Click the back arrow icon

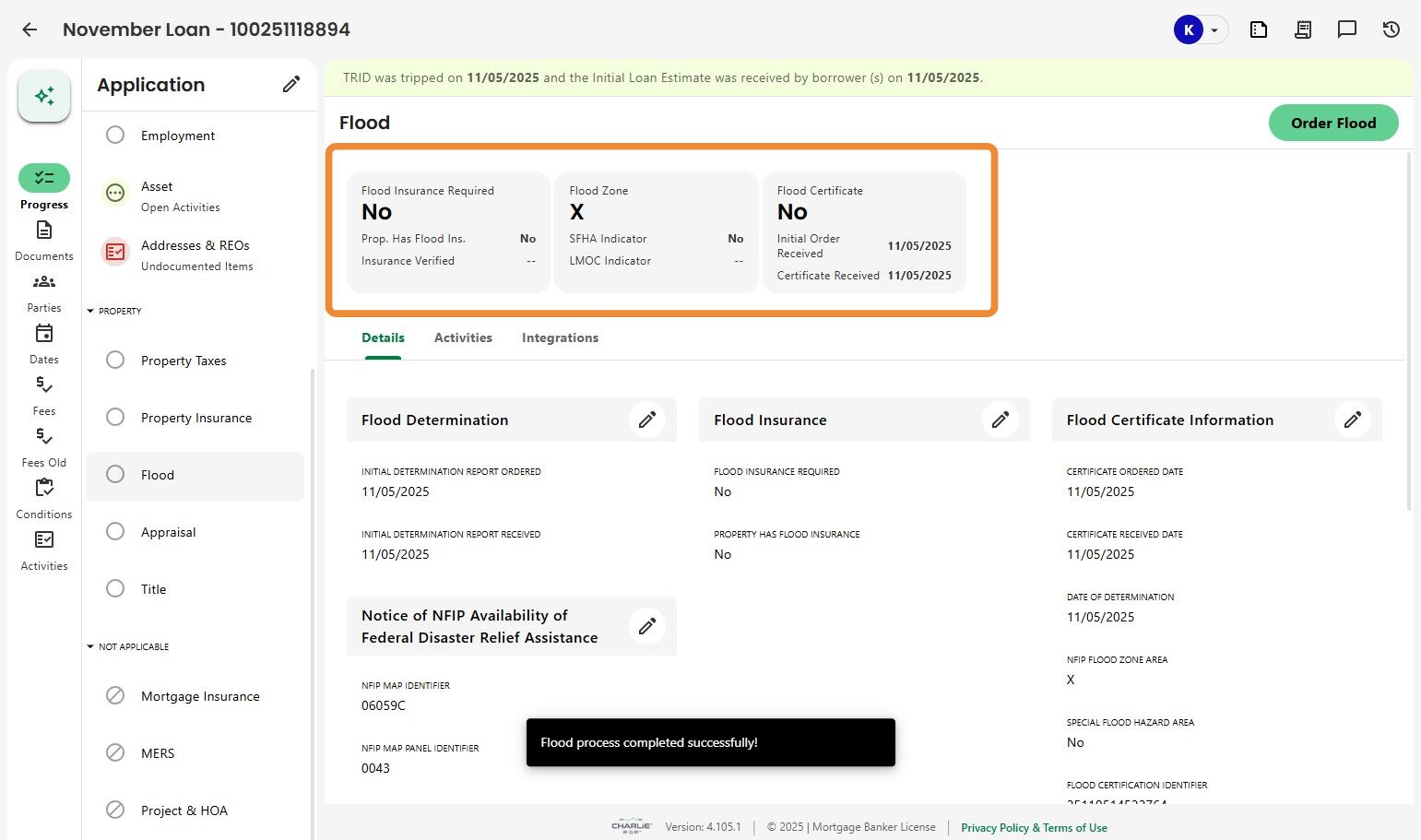point(30,30)
